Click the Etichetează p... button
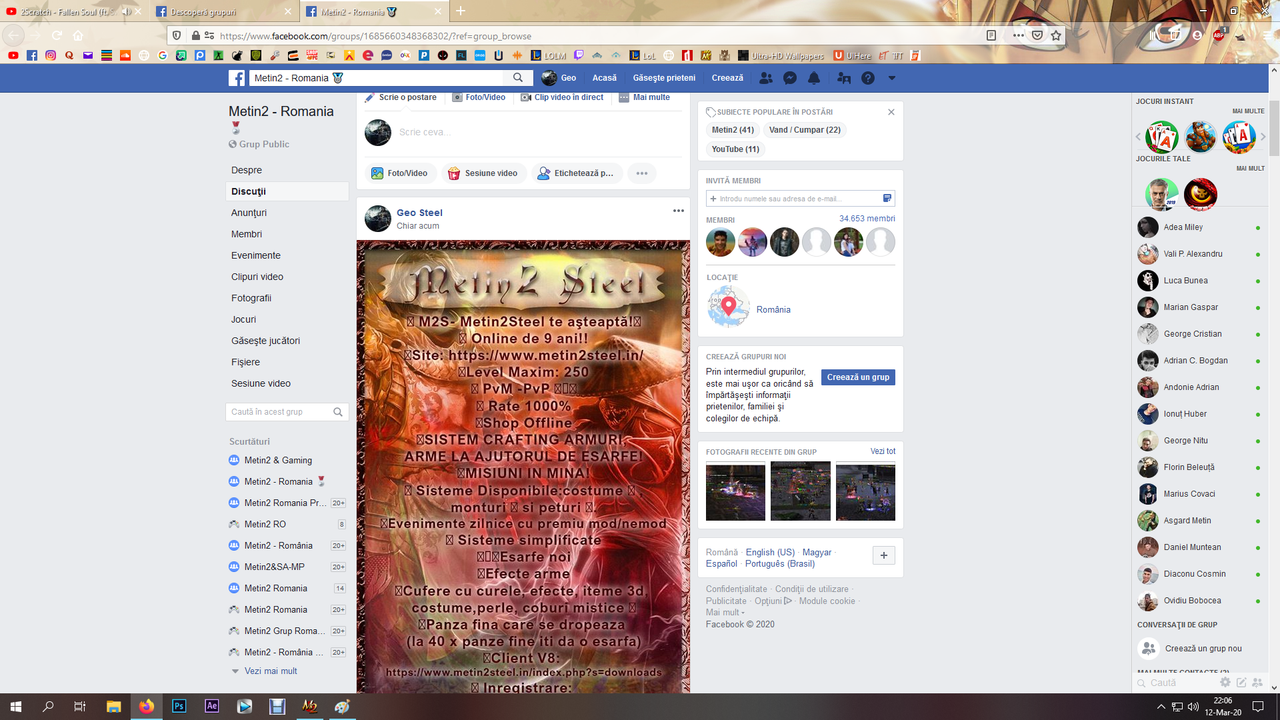The image size is (1280, 720). tap(576, 173)
